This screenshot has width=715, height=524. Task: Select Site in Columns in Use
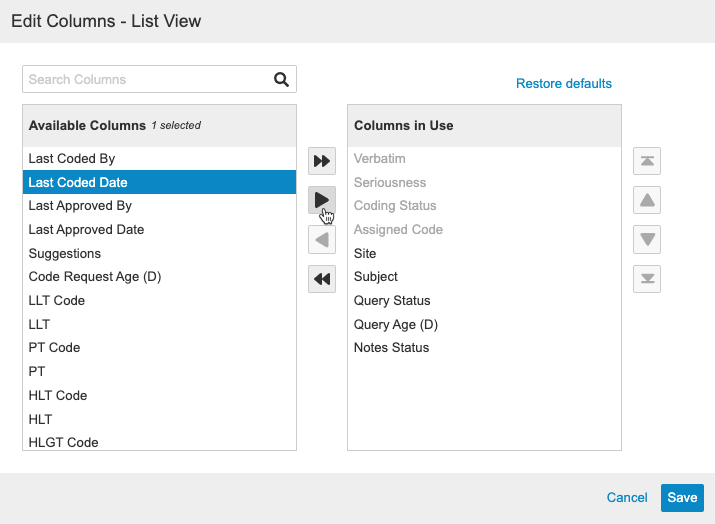click(365, 254)
